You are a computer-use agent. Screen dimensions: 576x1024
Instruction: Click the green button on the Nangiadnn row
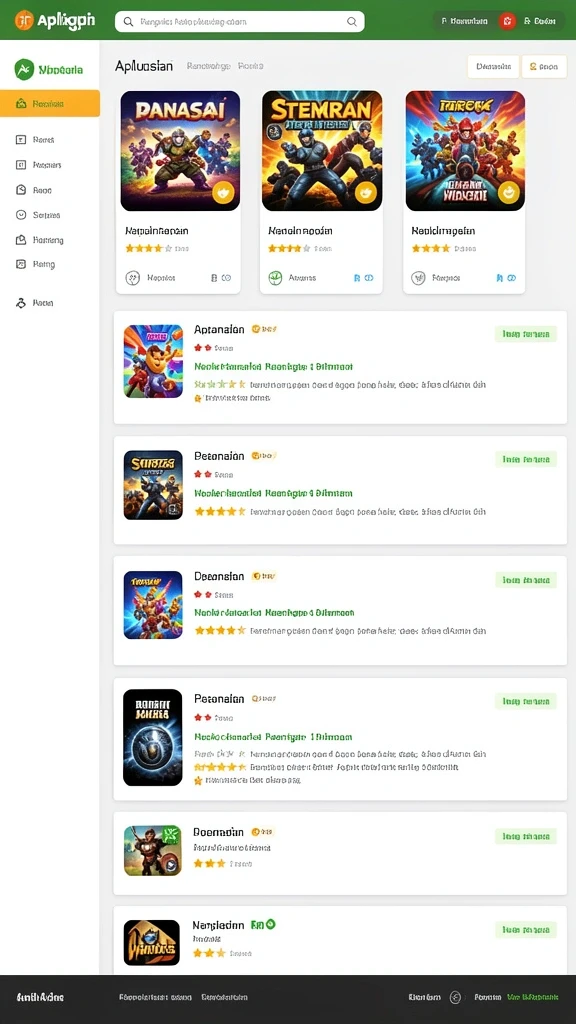click(x=526, y=929)
